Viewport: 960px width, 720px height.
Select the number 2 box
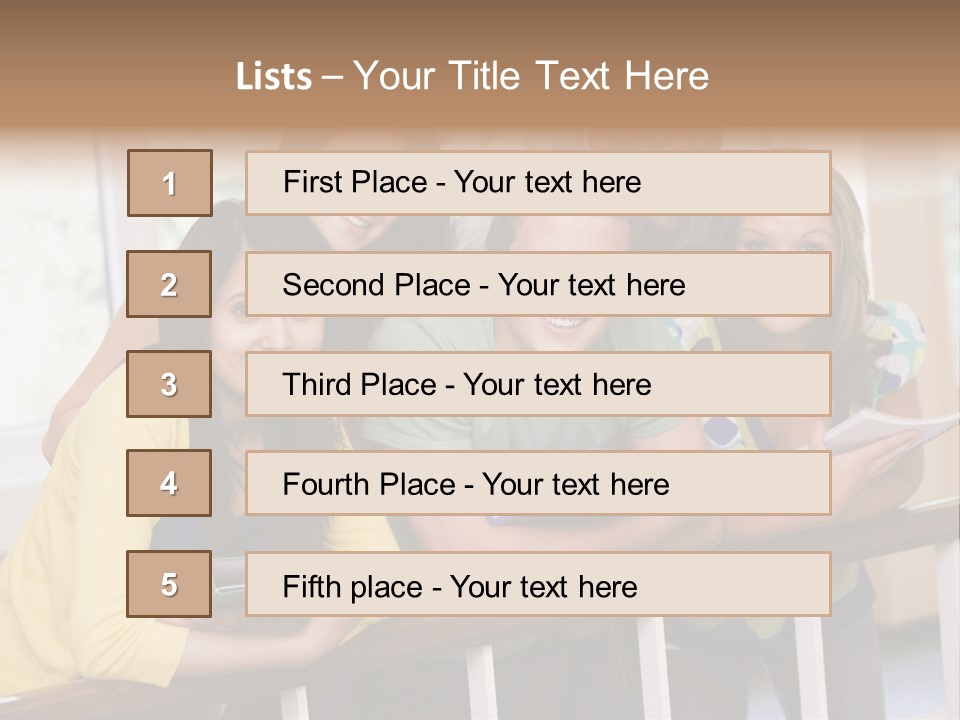[x=169, y=284]
